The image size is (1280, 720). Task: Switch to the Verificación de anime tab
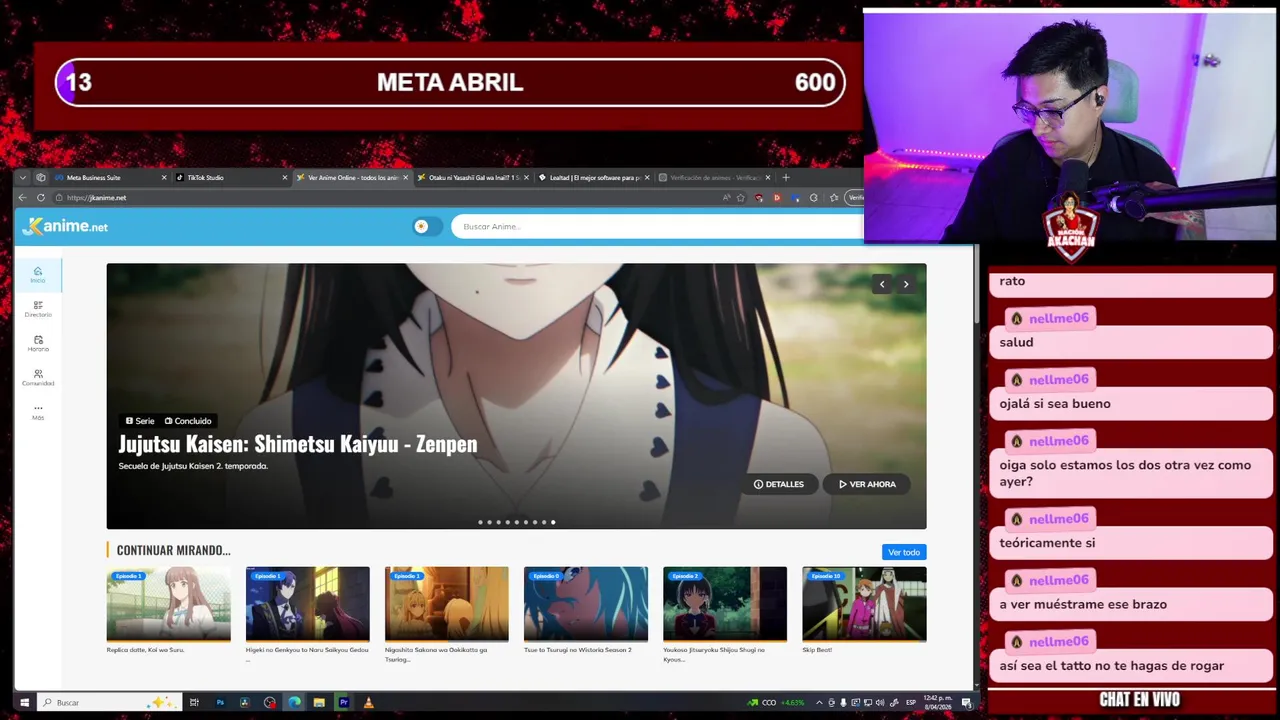click(714, 178)
